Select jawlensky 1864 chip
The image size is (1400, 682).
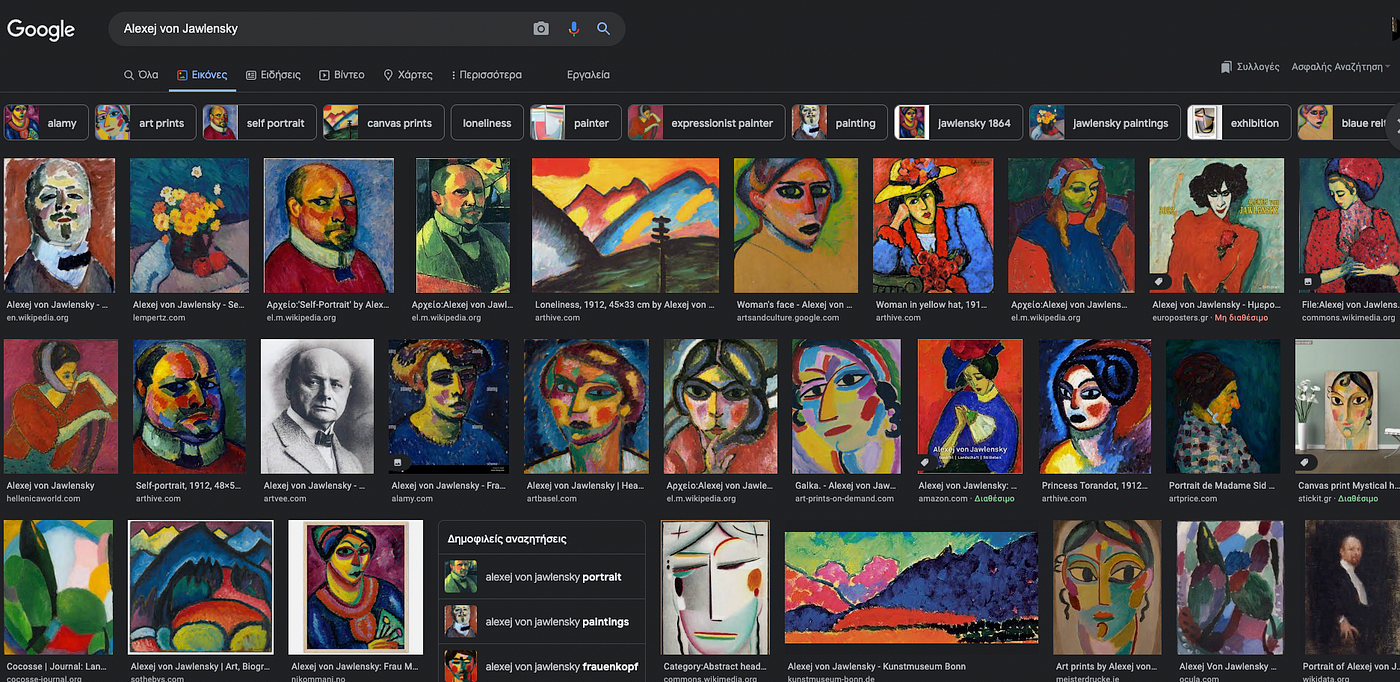(958, 123)
